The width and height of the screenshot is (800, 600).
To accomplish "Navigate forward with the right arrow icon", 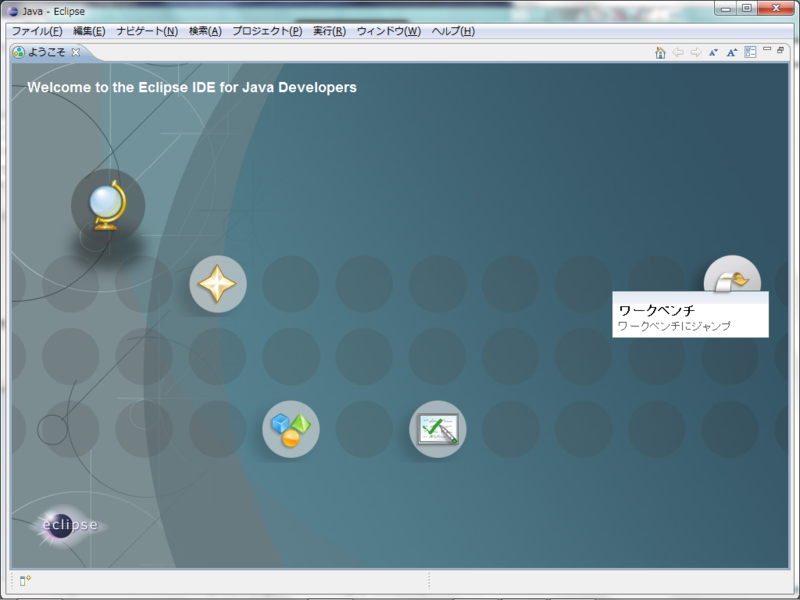I will point(696,52).
